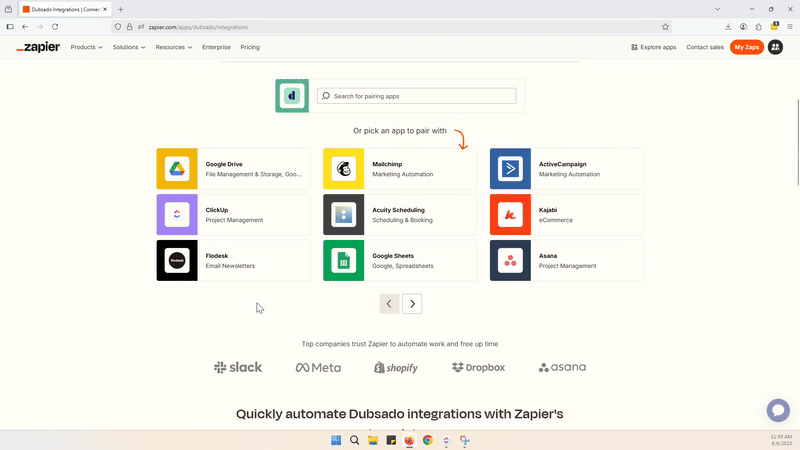Open Explore apps
Image resolution: width=800 pixels, height=450 pixels.
click(x=654, y=47)
